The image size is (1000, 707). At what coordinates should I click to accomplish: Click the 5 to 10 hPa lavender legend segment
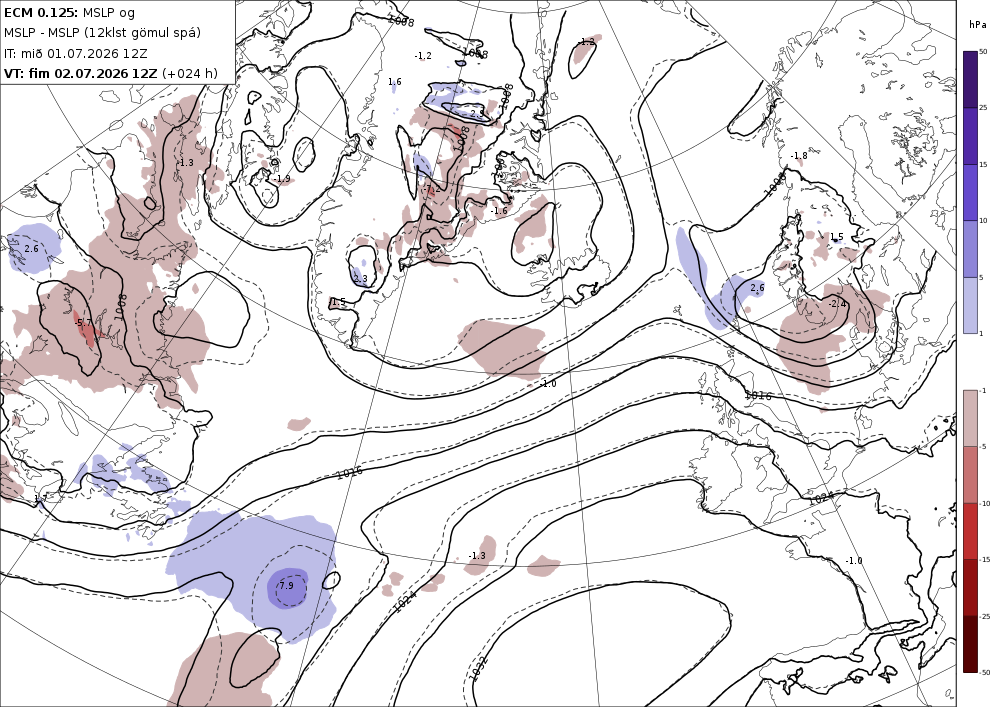click(970, 249)
